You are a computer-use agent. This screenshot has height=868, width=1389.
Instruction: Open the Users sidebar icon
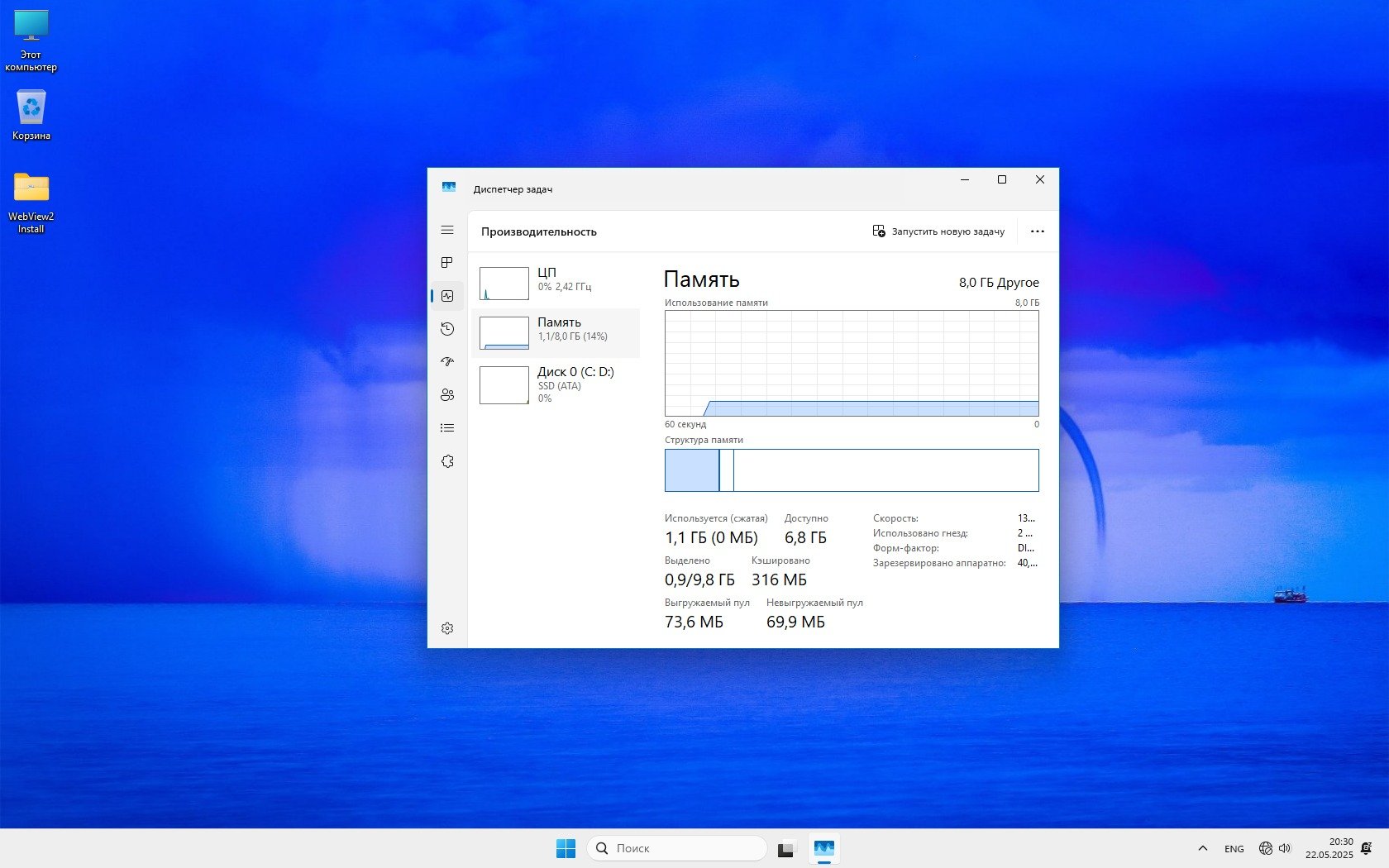(447, 395)
